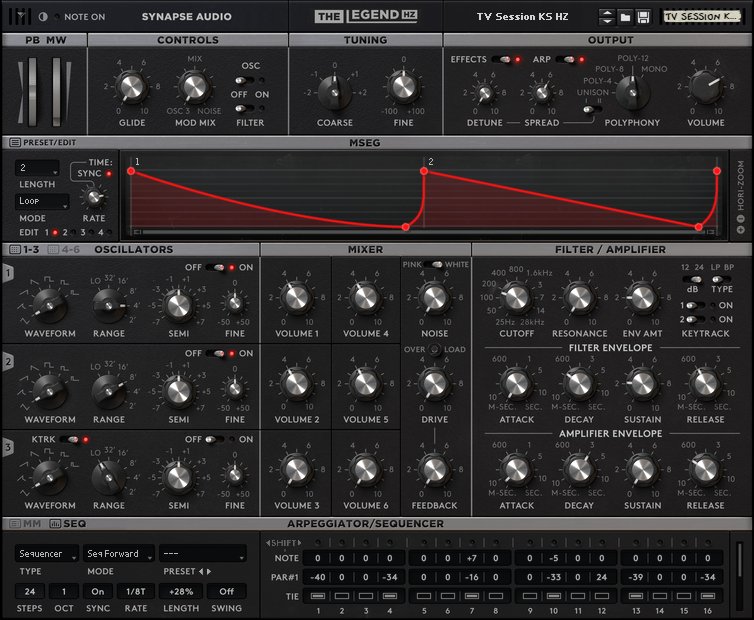Viewport: 754px width, 620px height.
Task: Open the arpeggiator Type dropdown showing Sequencer
Action: pos(46,554)
